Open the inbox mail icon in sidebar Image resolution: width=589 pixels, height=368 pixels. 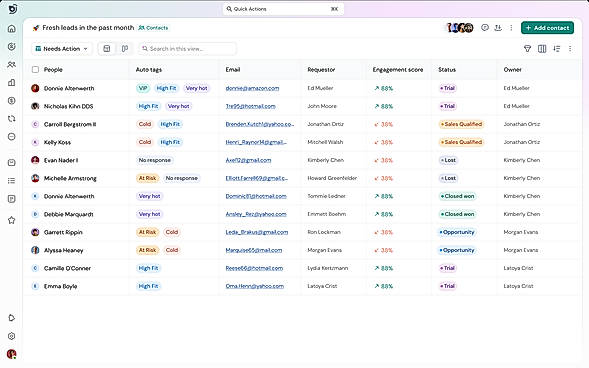12,163
